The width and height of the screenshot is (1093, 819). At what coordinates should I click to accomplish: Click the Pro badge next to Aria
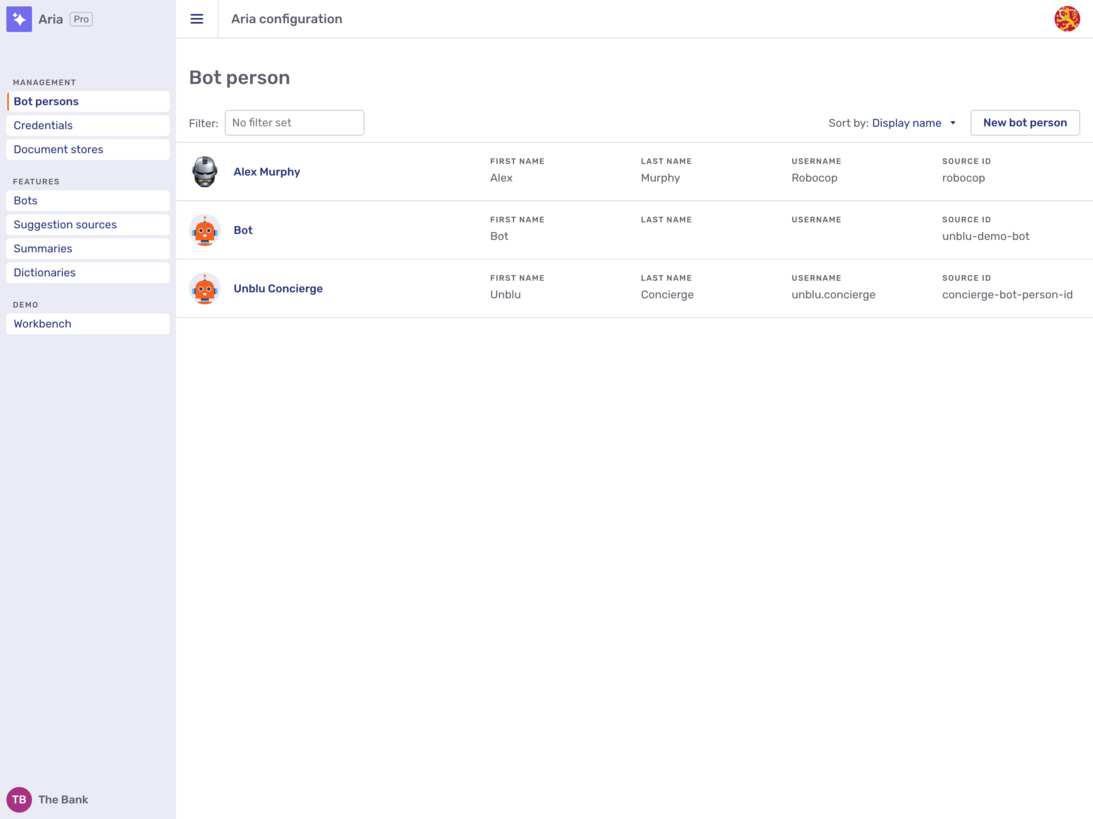[82, 19]
